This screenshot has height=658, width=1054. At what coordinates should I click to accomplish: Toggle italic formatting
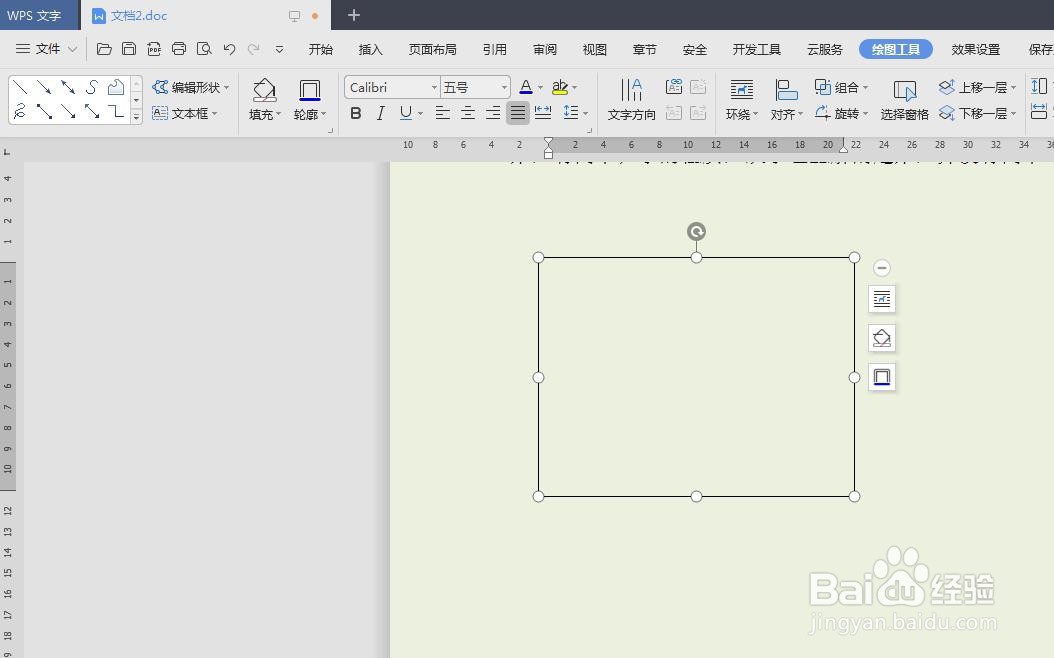pyautogui.click(x=380, y=114)
